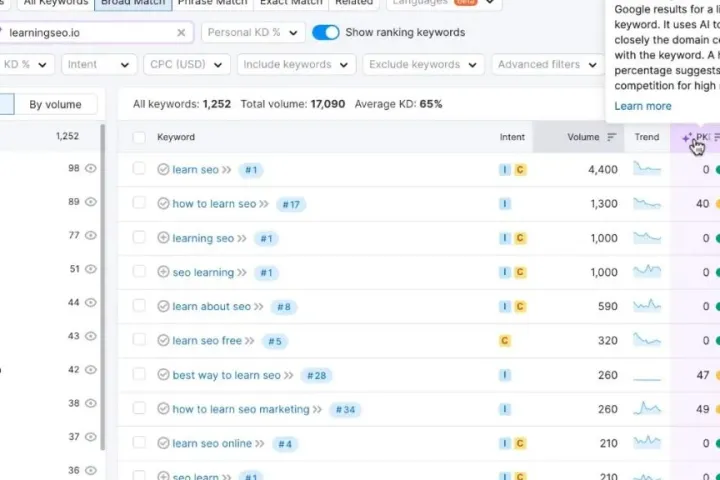Open the learn about seo keyword link

[x=211, y=306]
